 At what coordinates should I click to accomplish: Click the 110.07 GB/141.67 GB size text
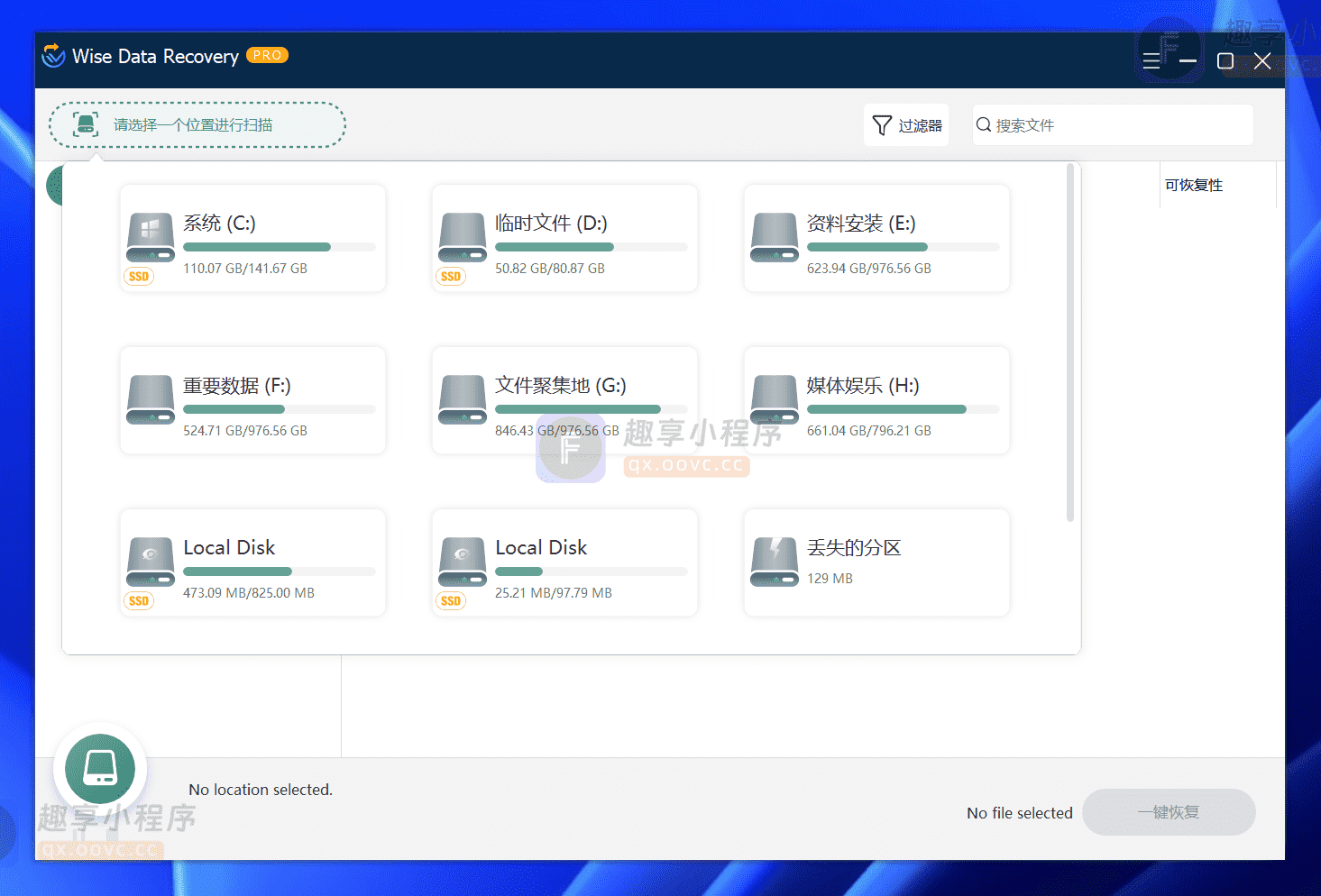coord(245,269)
